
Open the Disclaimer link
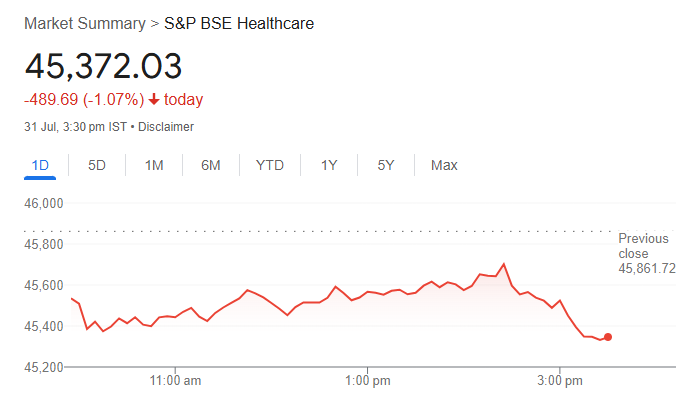click(x=166, y=127)
